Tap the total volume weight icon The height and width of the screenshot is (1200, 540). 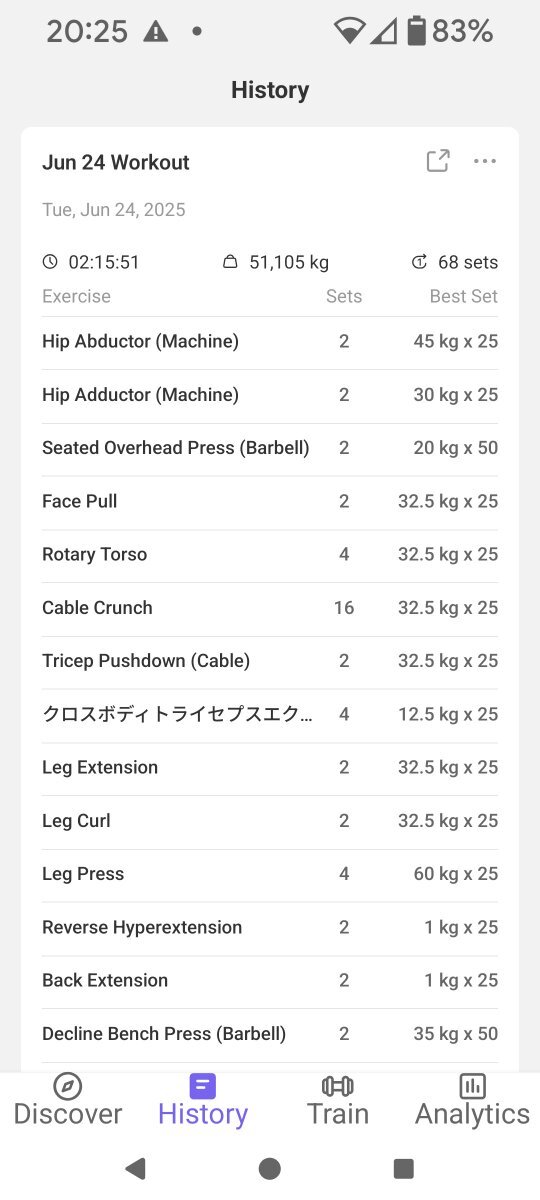pyautogui.click(x=230, y=262)
